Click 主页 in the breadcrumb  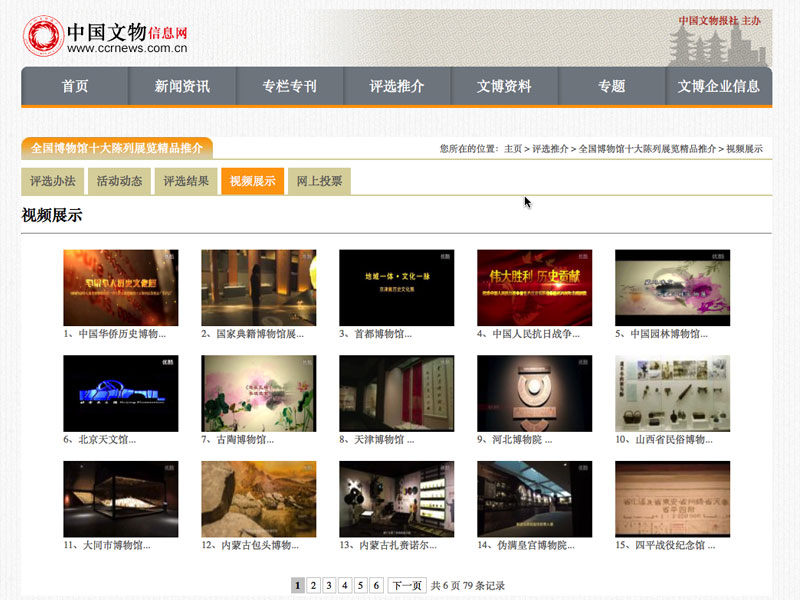[x=513, y=149]
